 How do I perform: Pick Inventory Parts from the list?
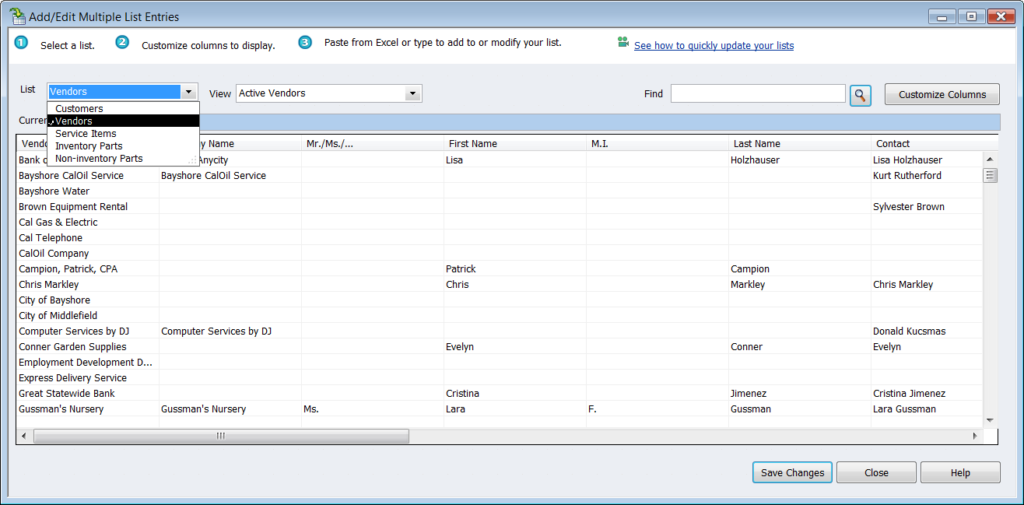tap(91, 146)
